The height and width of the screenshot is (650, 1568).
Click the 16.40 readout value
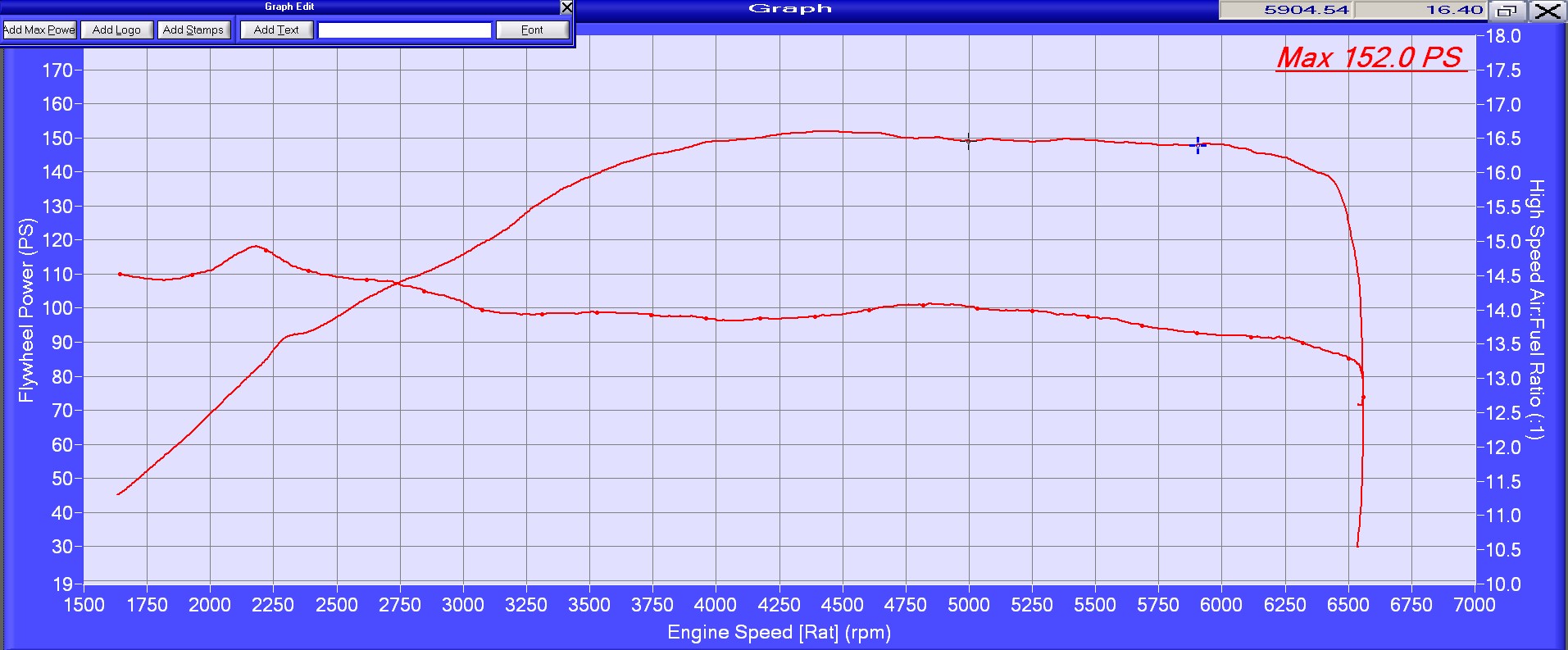tap(1454, 10)
